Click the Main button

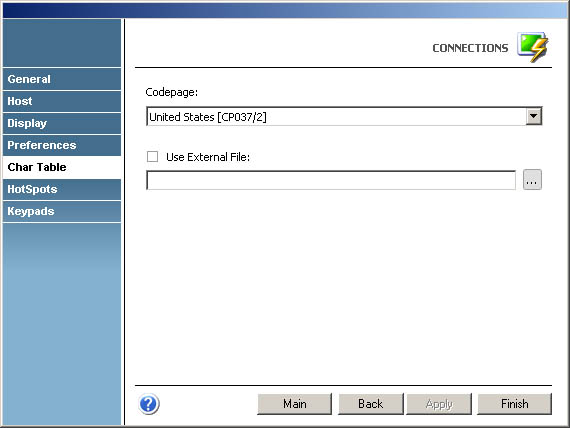[x=294, y=404]
